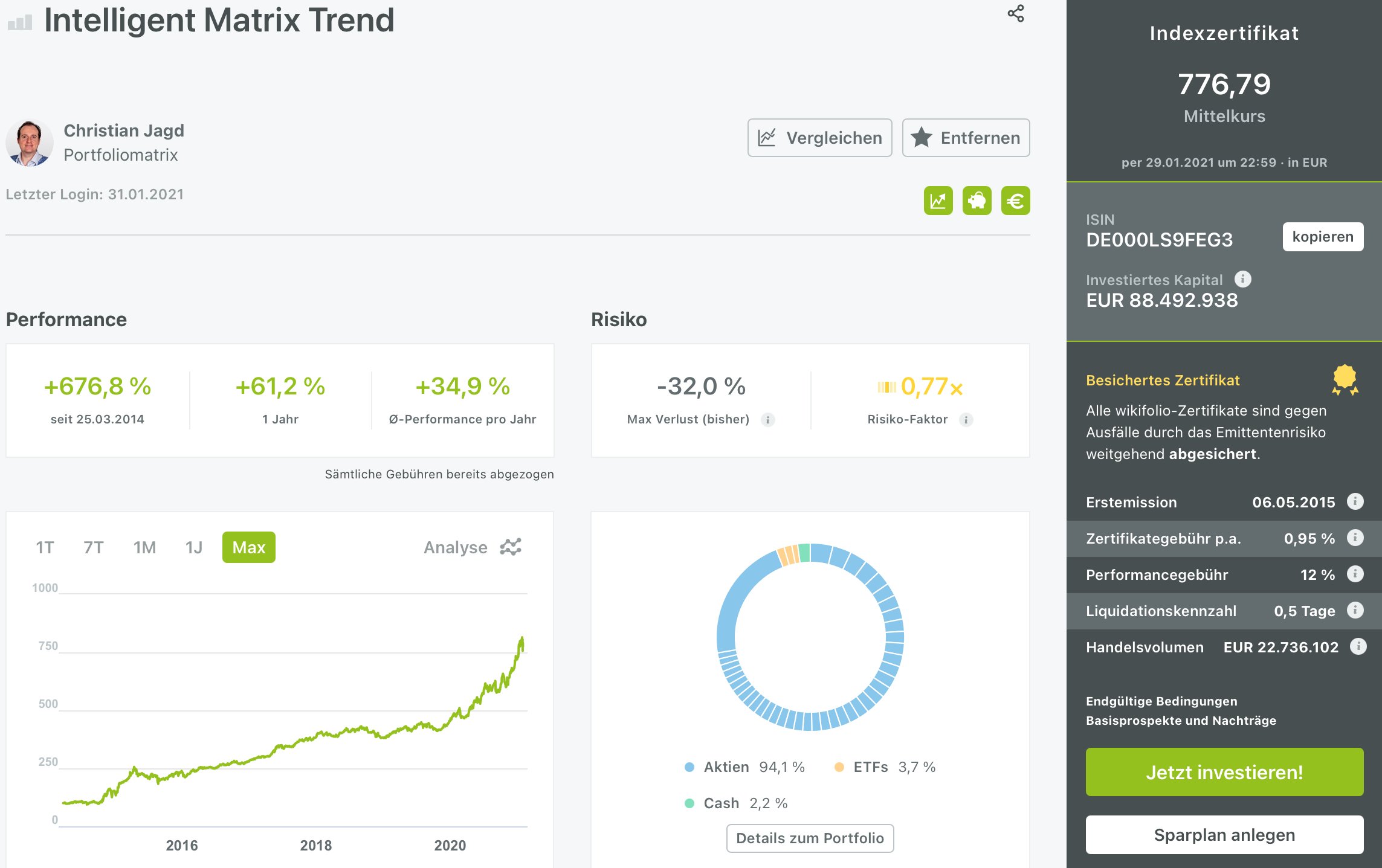Viewport: 1382px width, 868px height.
Task: Open info icon next to Investiertes Kapital
Action: (1242, 279)
